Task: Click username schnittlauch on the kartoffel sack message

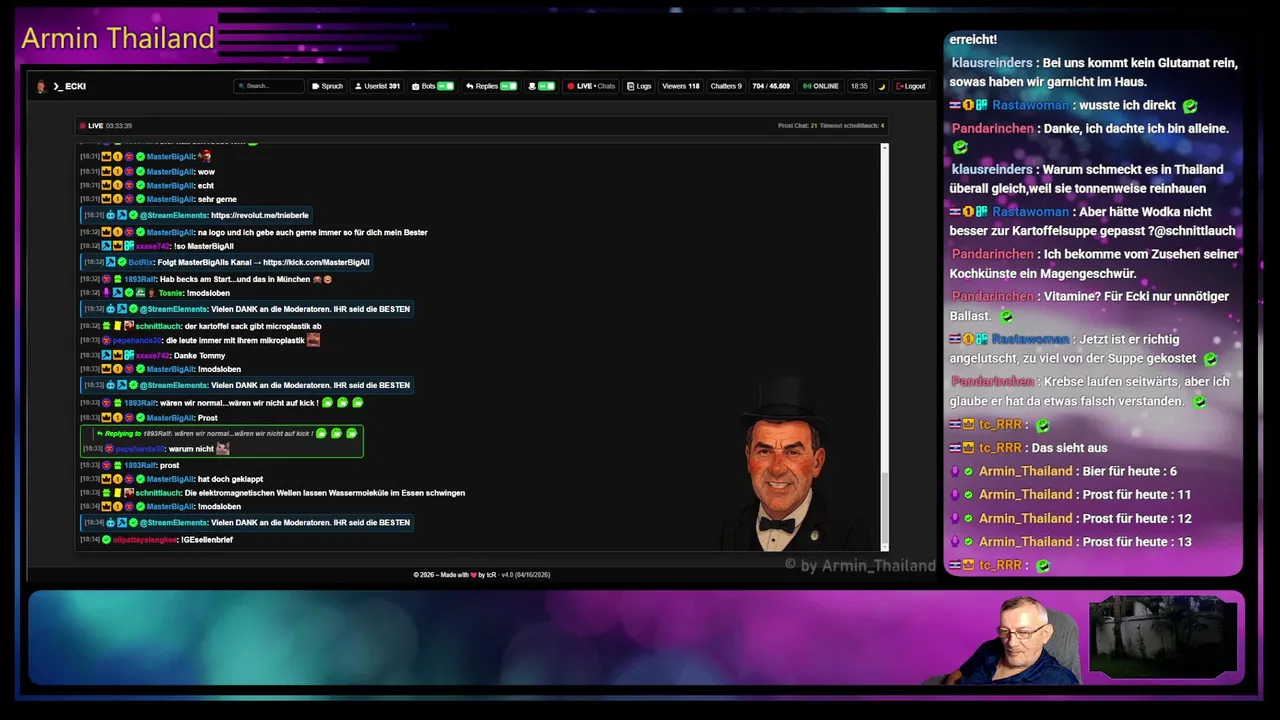Action: pos(157,326)
